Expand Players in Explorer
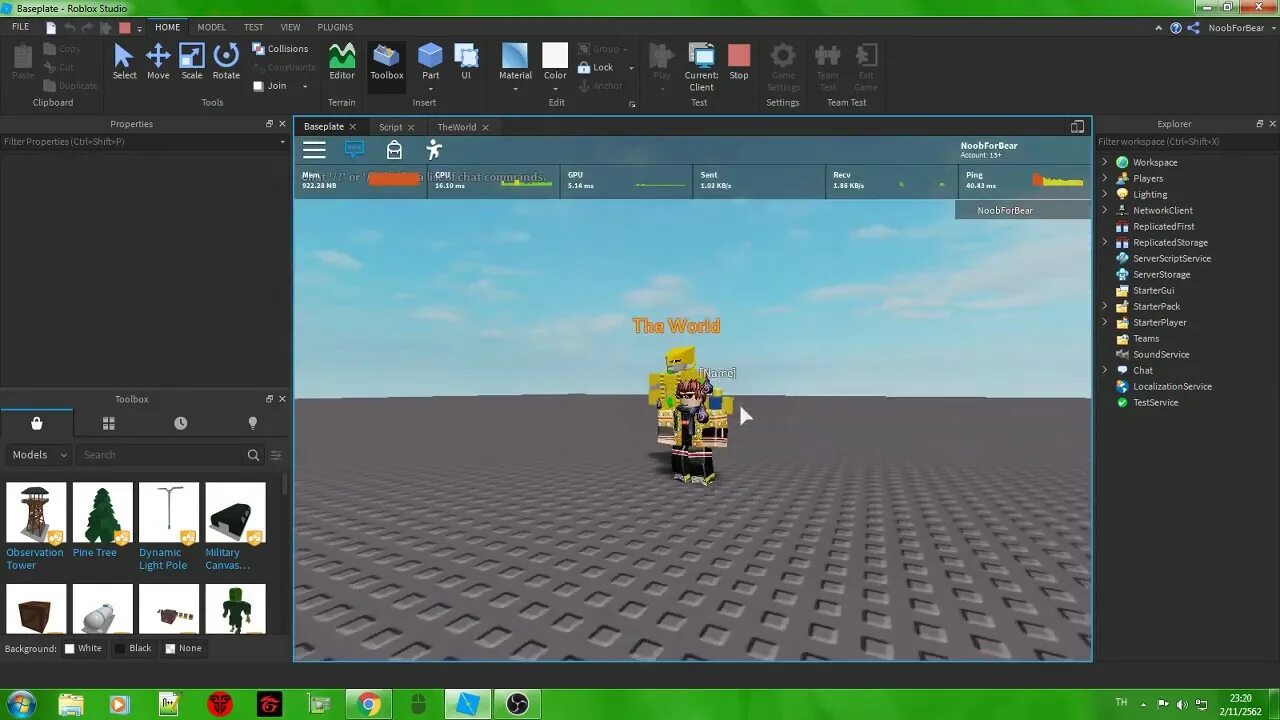 (x=1105, y=178)
